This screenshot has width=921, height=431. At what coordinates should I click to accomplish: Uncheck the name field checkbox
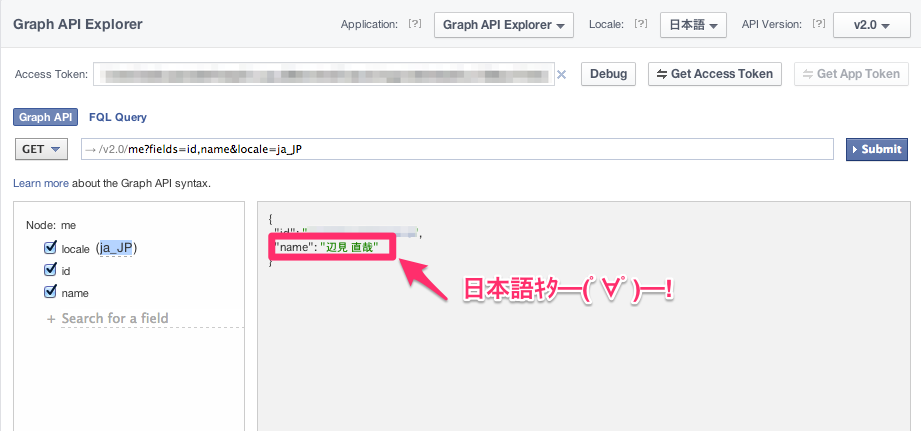point(50,292)
